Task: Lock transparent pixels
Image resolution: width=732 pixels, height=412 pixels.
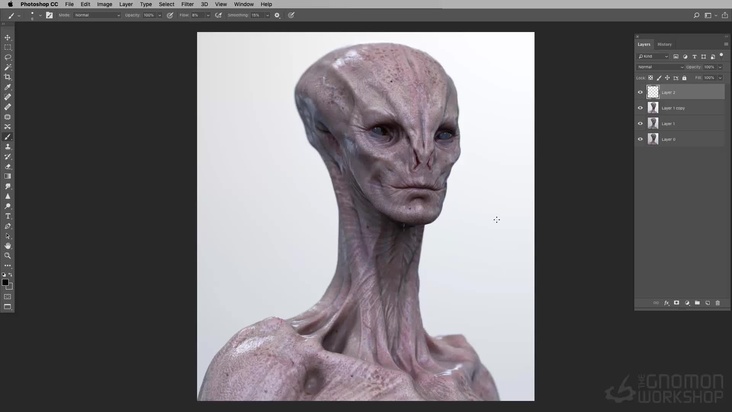Action: (650, 78)
